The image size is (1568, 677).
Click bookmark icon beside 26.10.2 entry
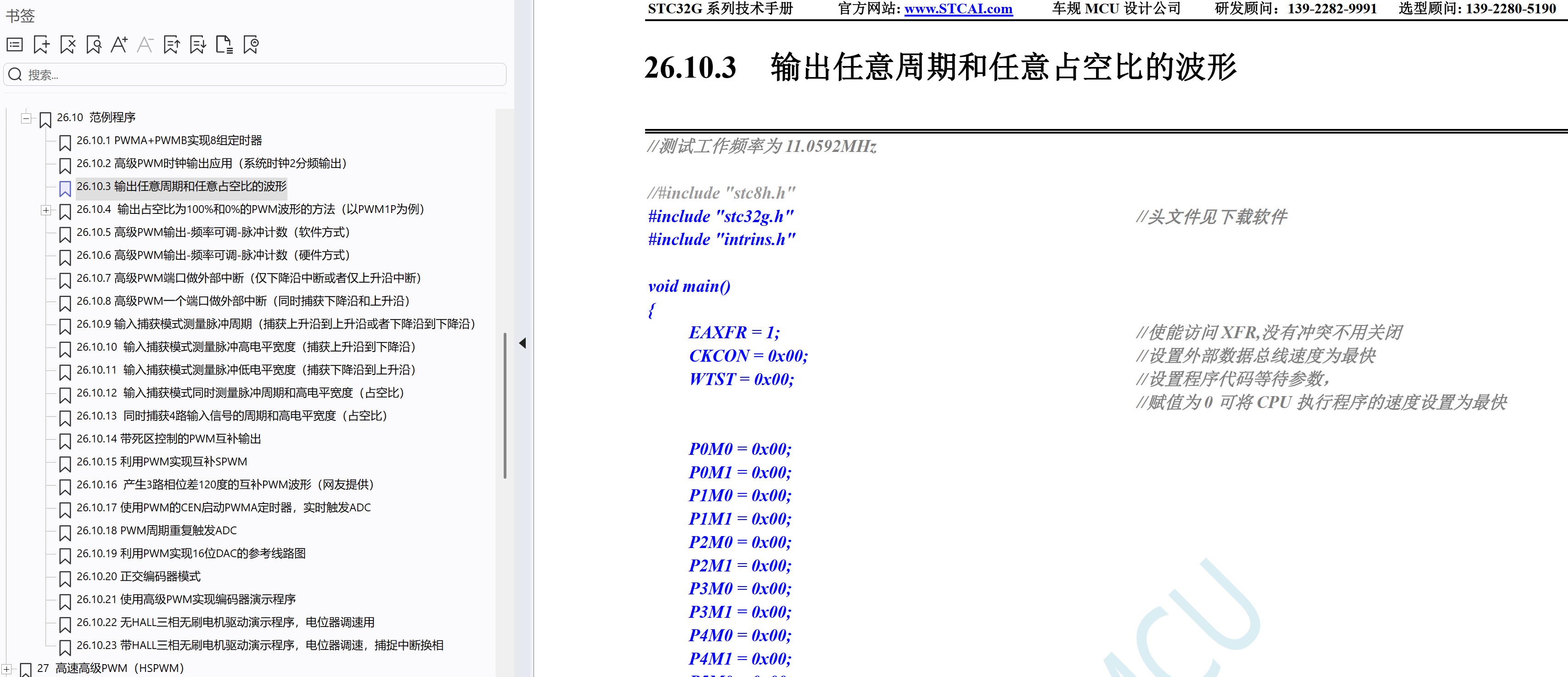[x=65, y=166]
